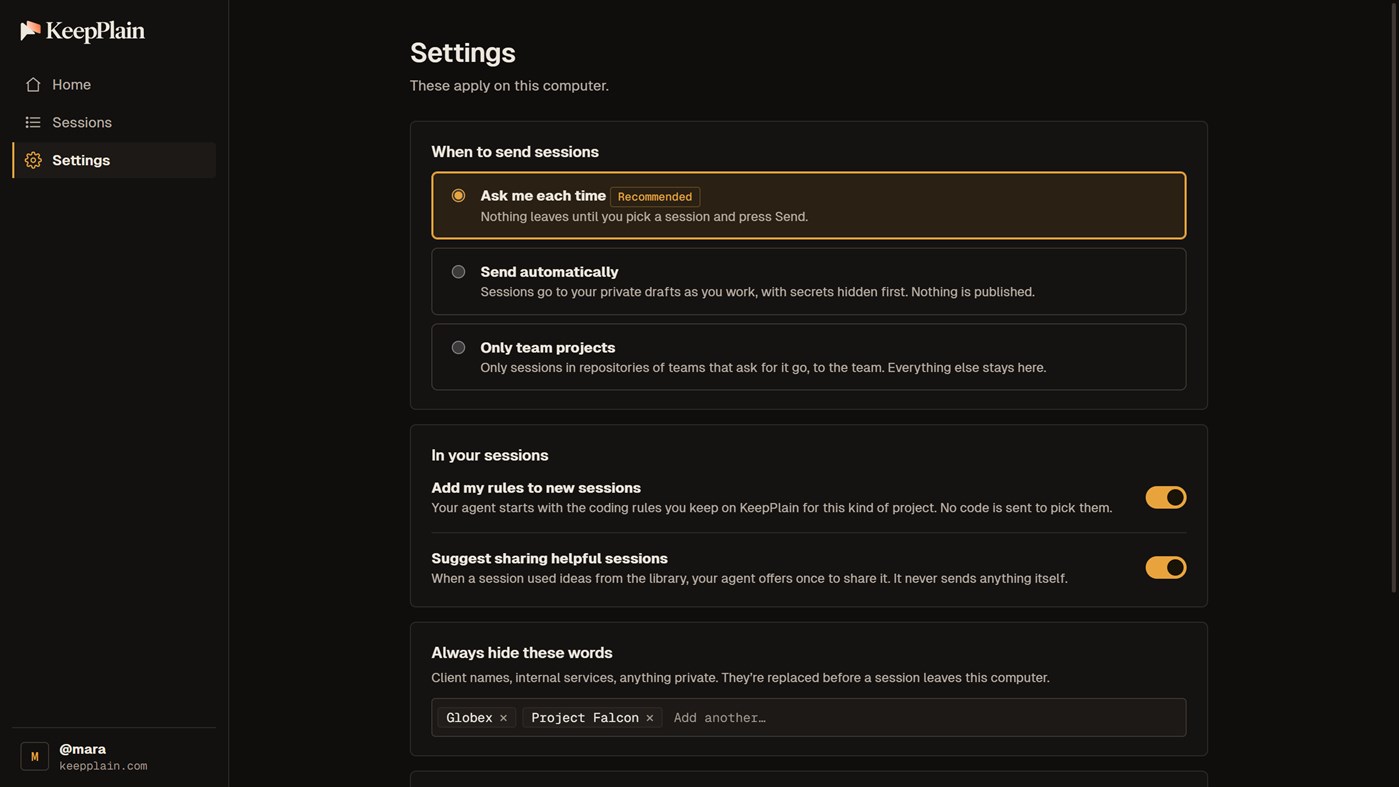Remove the Project Falcon hidden word tag

649,718
